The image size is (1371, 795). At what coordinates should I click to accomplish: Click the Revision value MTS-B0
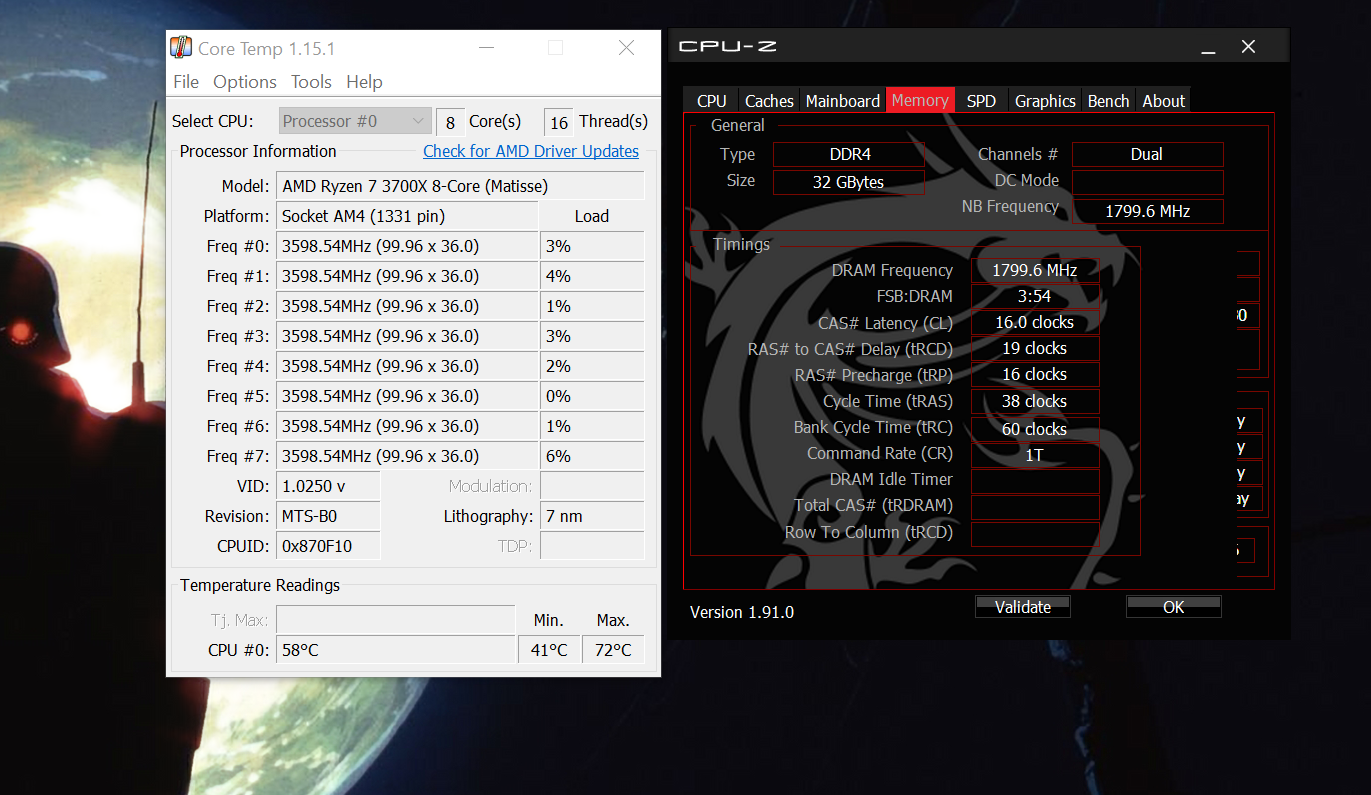328,516
